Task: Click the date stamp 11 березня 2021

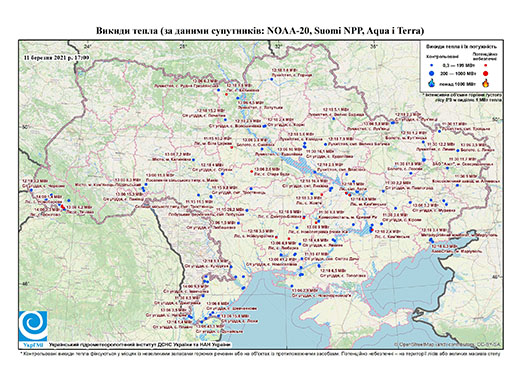Action: coord(57,57)
